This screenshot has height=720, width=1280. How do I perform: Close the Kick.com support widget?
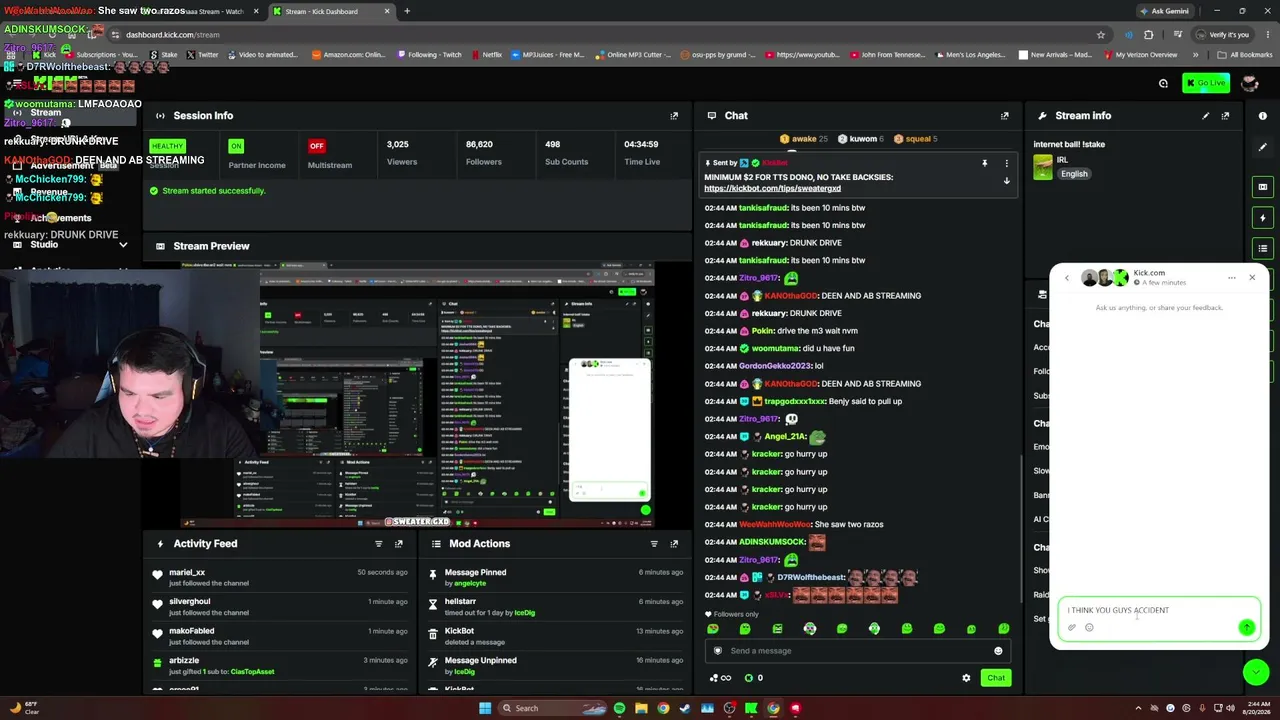pyautogui.click(x=1252, y=278)
